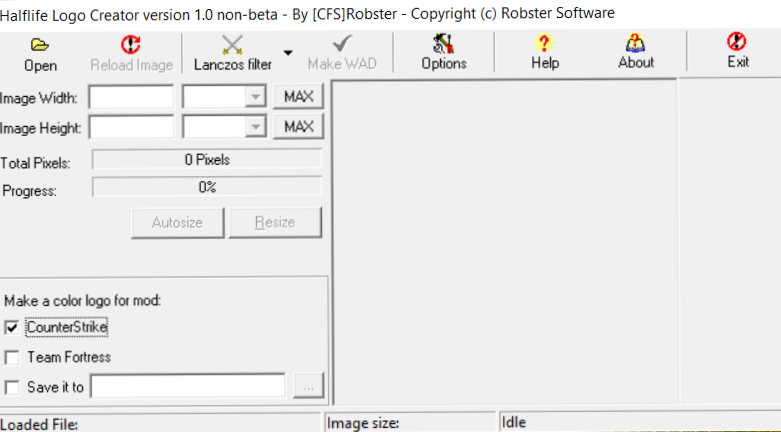Click the Make WAD checkmark icon
Screen dimensions: 781x432
point(342,43)
